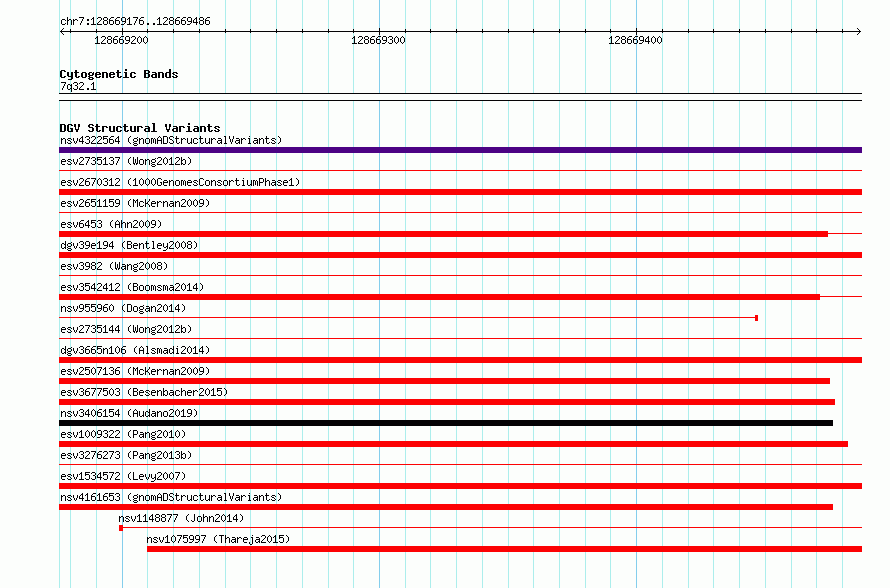
Task: Click the nsv955960 (Dogan2014) label
Action: (x=123, y=308)
